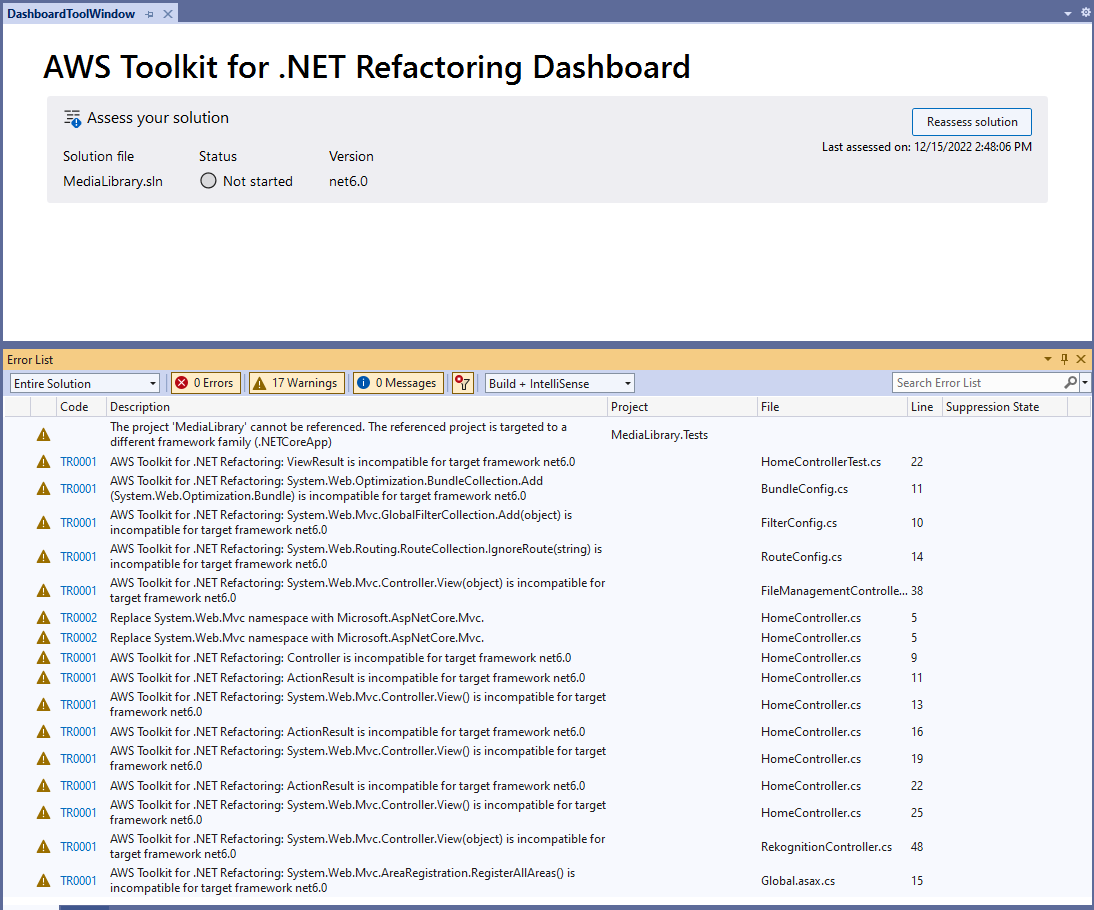The image size is (1094, 910).
Task: Pin the DashboardToolWindow tab
Action: tap(149, 14)
